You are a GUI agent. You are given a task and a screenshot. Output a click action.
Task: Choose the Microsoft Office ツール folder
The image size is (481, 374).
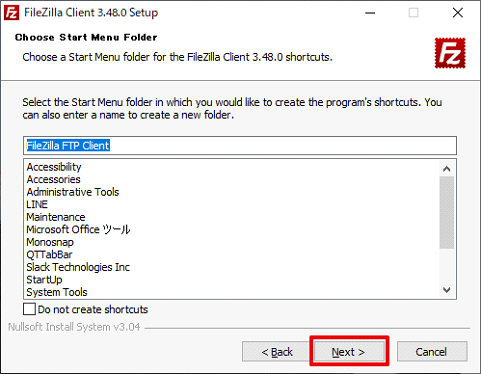(78, 230)
